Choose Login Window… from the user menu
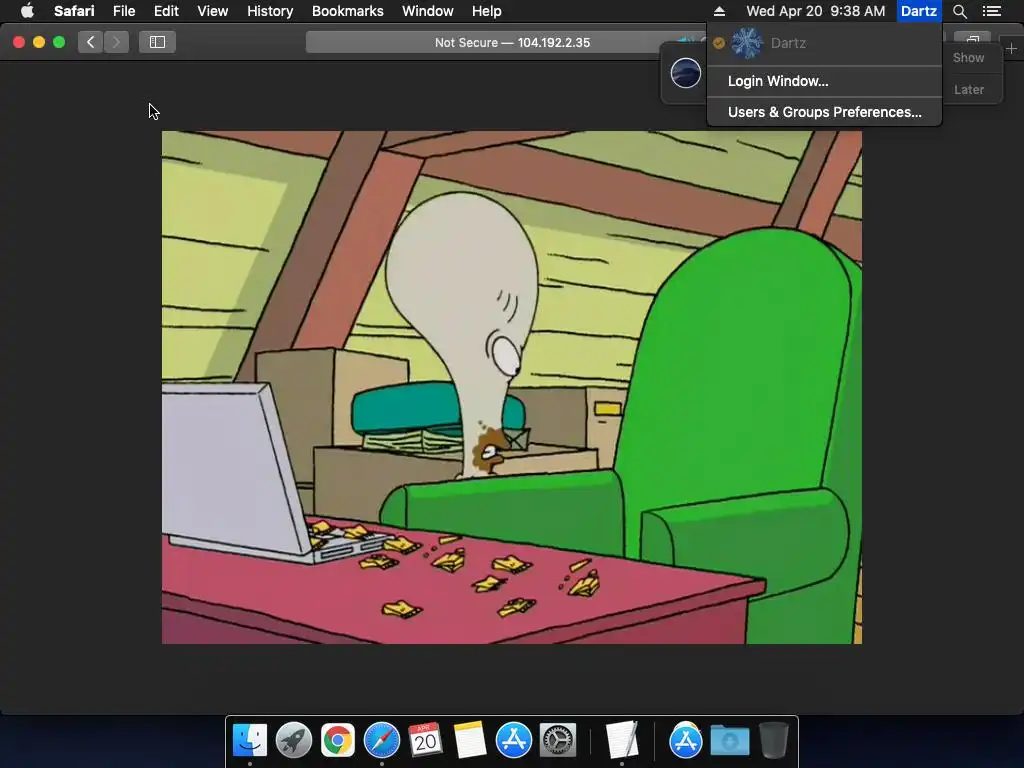Image resolution: width=1024 pixels, height=768 pixels. pyautogui.click(x=824, y=81)
